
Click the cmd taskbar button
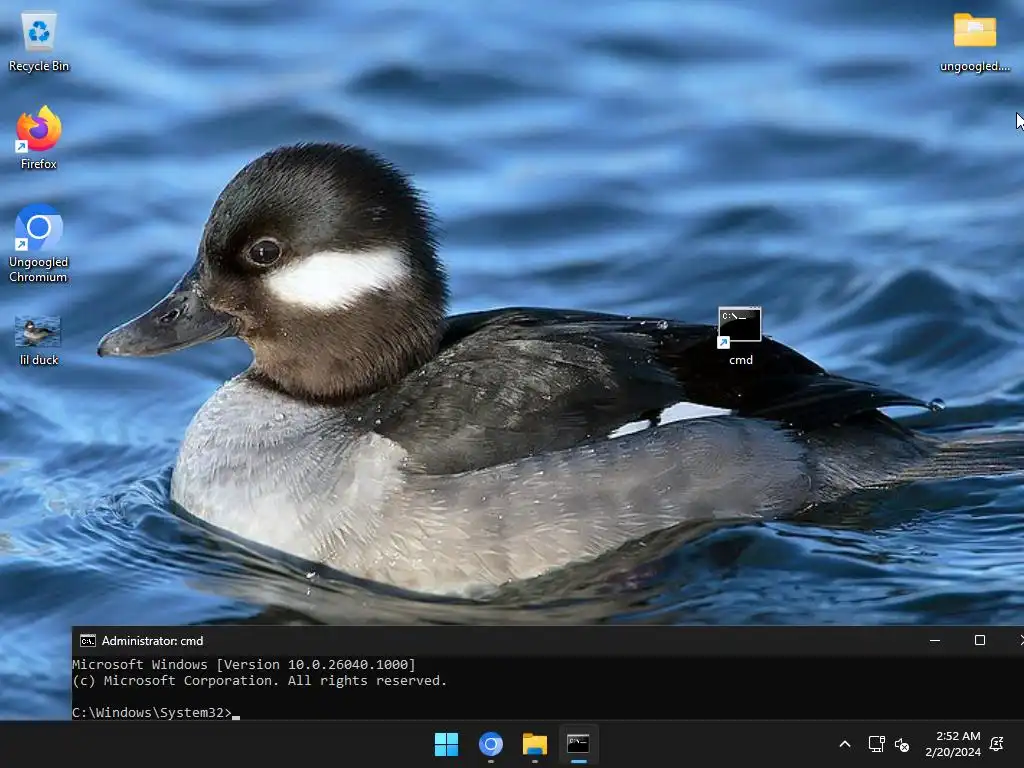tap(578, 744)
